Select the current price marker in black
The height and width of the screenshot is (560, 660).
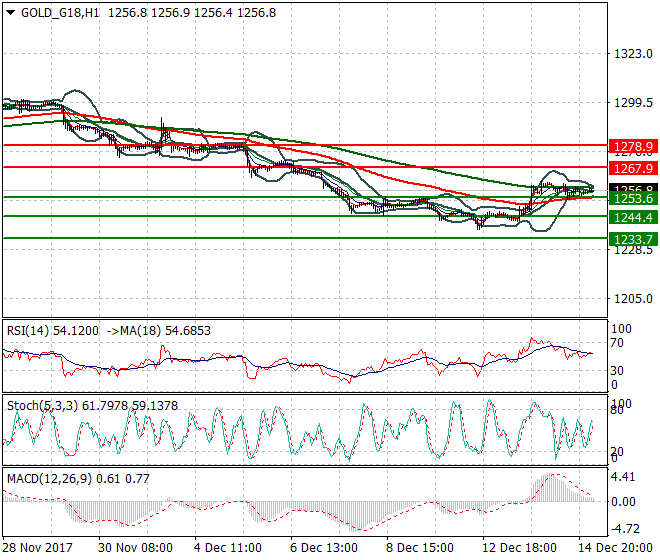pos(633,188)
